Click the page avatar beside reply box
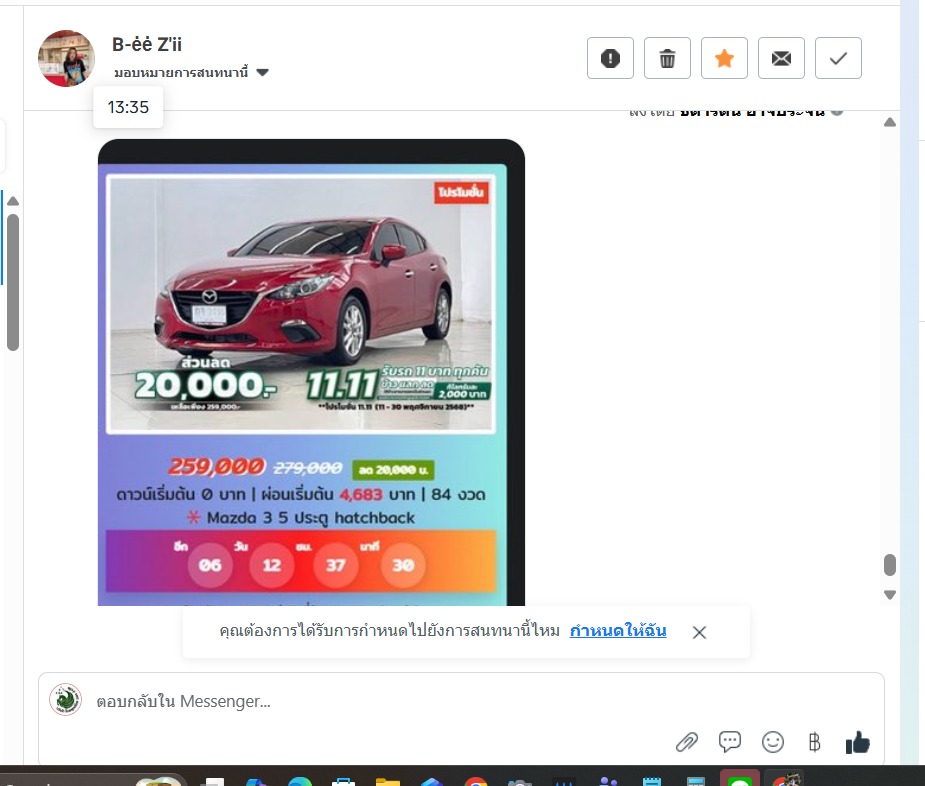The height and width of the screenshot is (786, 925). pyautogui.click(x=65, y=700)
